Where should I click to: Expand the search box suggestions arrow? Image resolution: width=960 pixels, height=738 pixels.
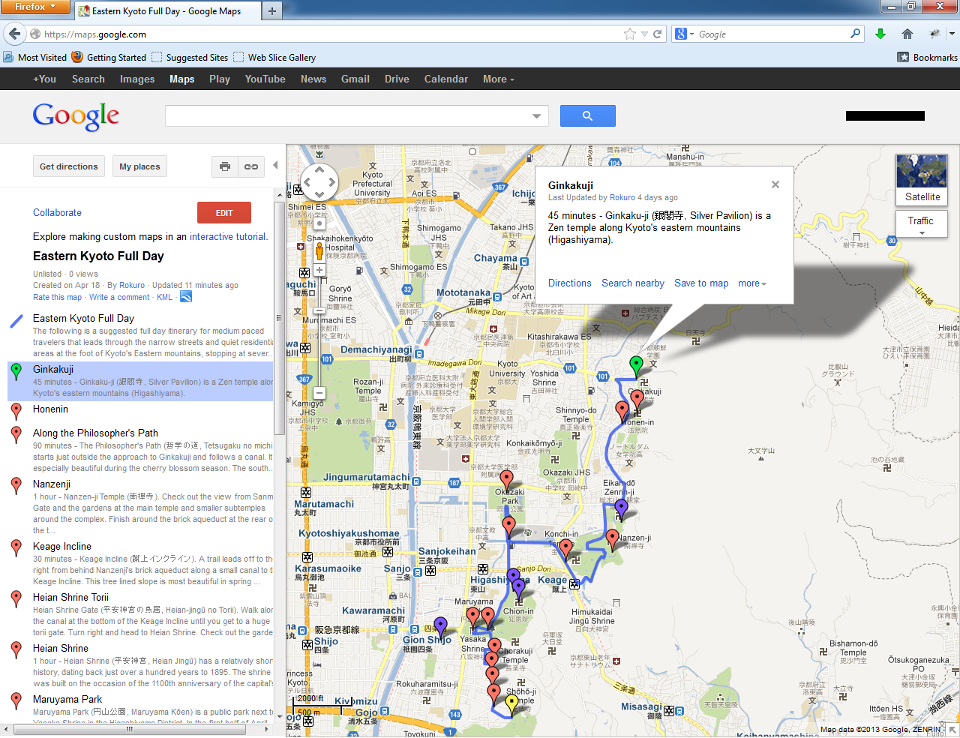coord(536,116)
